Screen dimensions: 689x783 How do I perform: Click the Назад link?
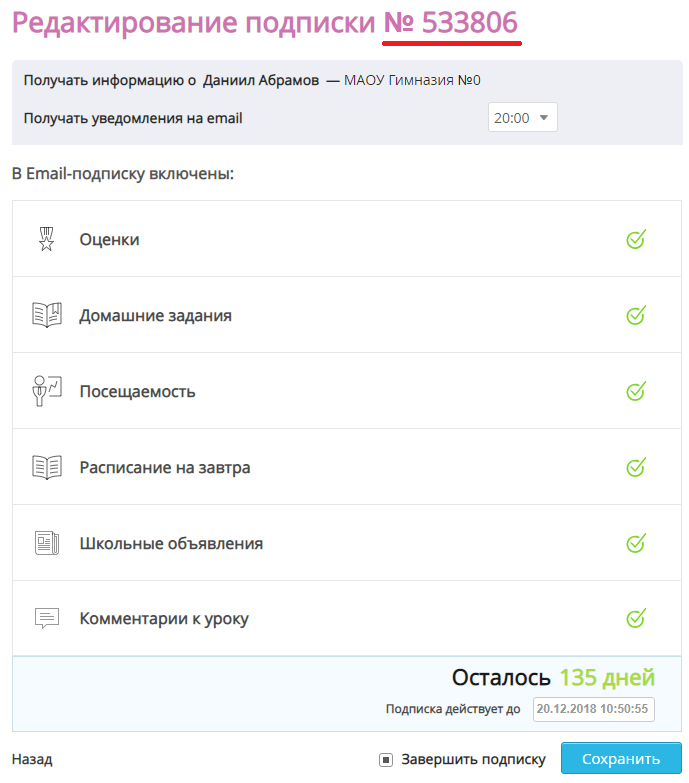tap(32, 760)
